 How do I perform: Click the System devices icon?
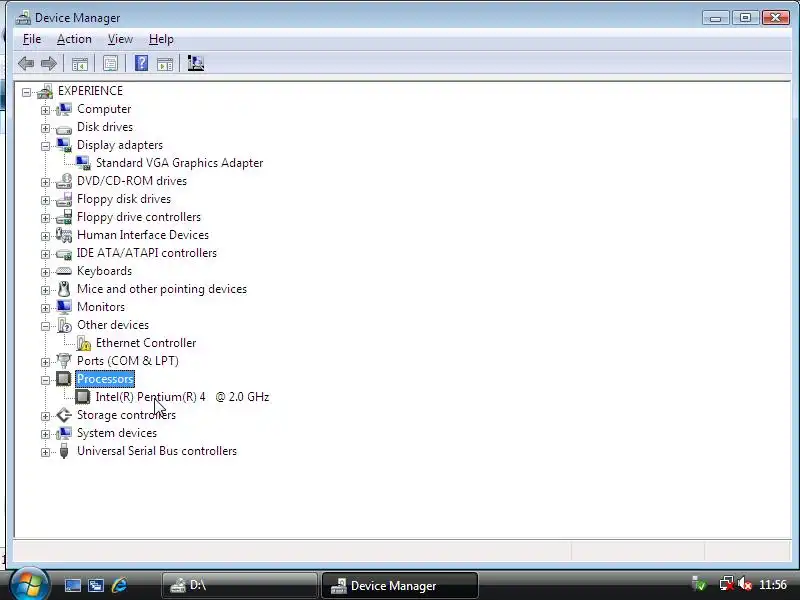click(x=64, y=433)
